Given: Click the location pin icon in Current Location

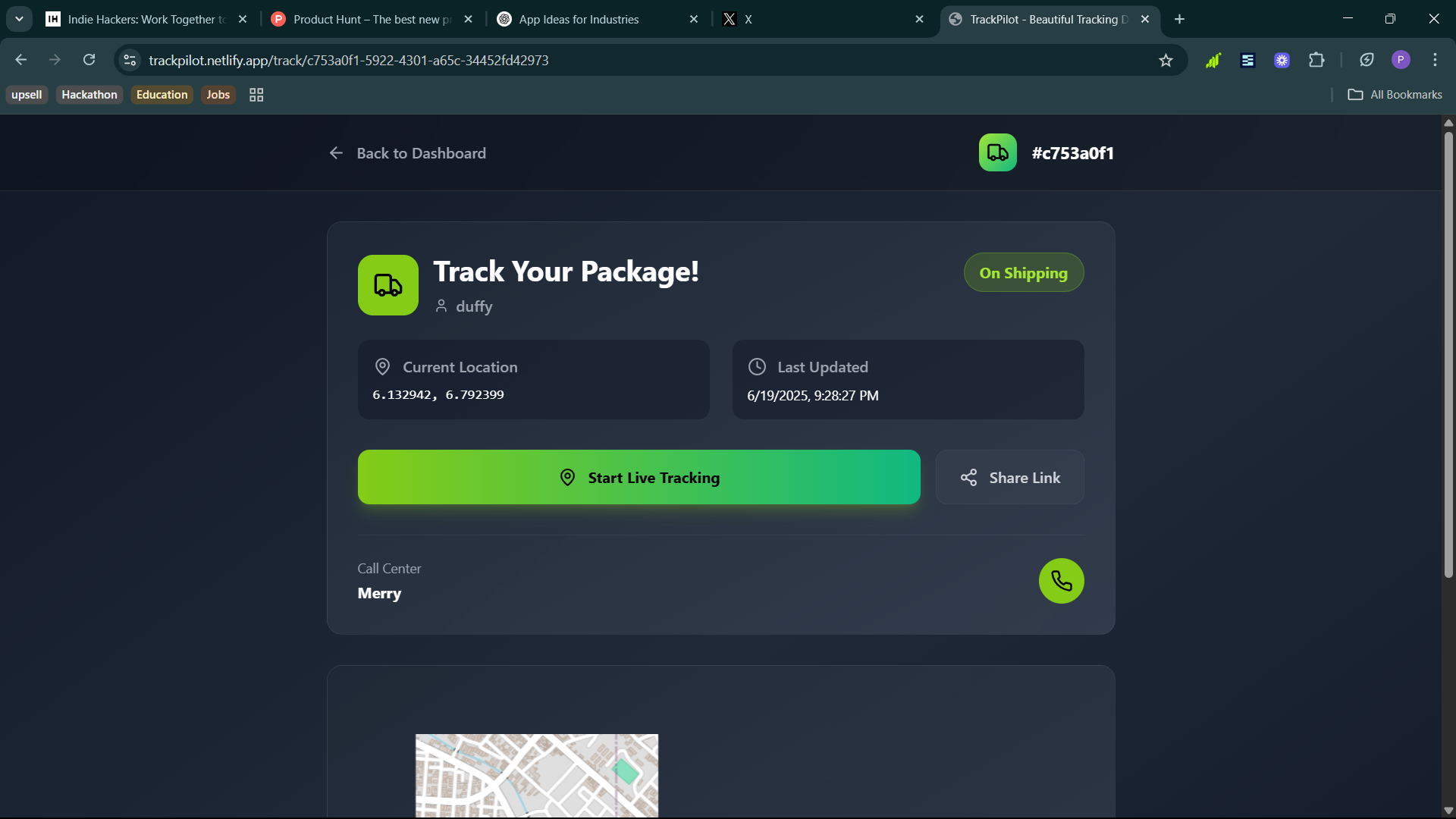Looking at the screenshot, I should click(383, 367).
